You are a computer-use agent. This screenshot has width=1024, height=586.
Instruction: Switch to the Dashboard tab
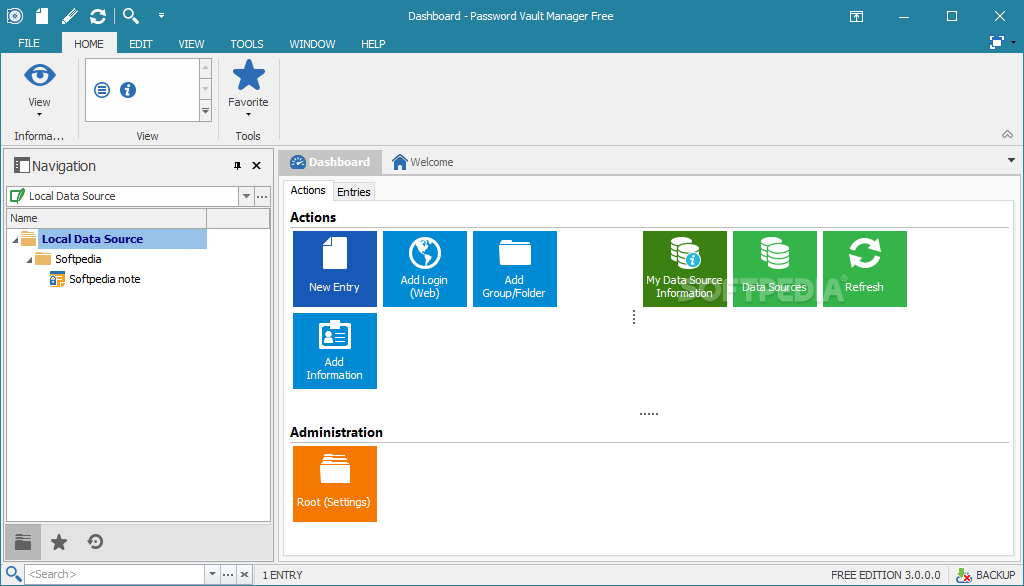[330, 162]
